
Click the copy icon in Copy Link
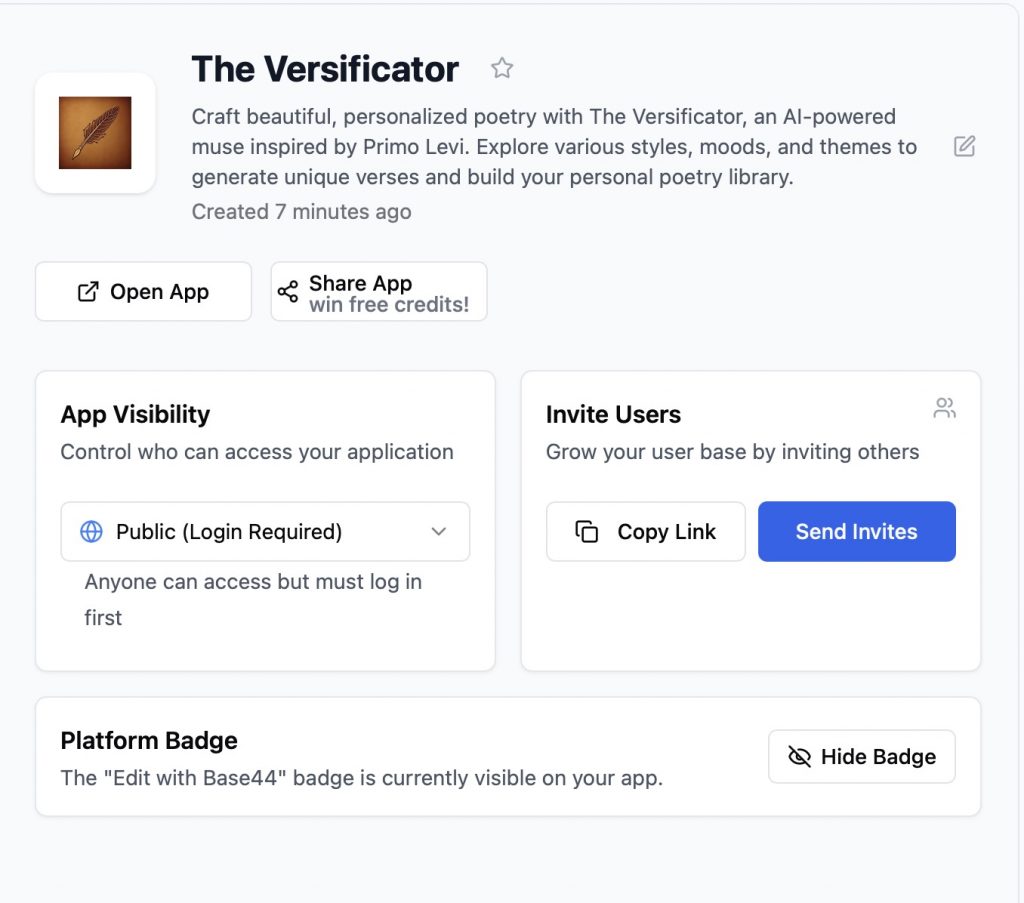pos(587,532)
